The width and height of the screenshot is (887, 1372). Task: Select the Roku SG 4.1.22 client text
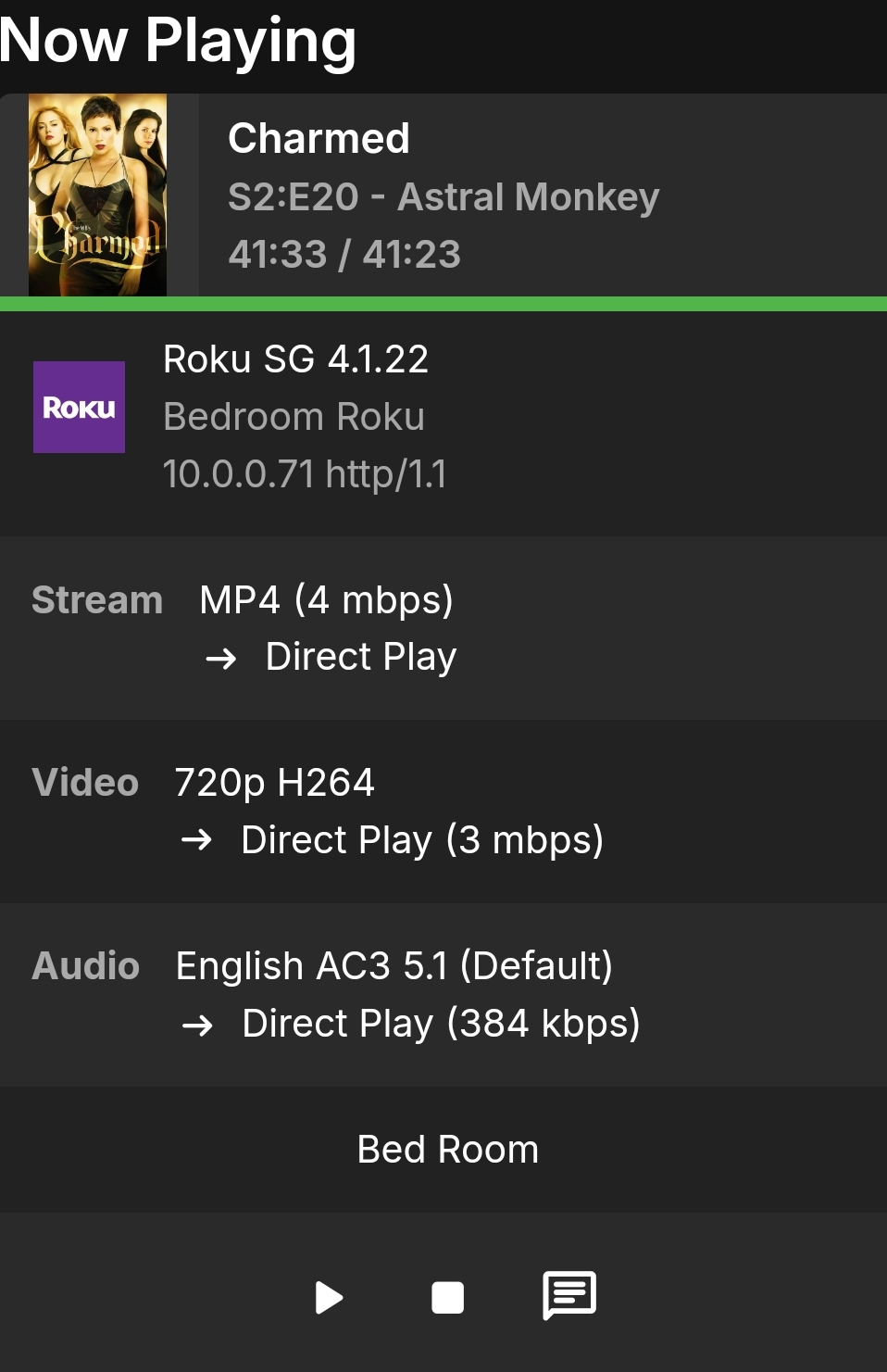pyautogui.click(x=295, y=359)
